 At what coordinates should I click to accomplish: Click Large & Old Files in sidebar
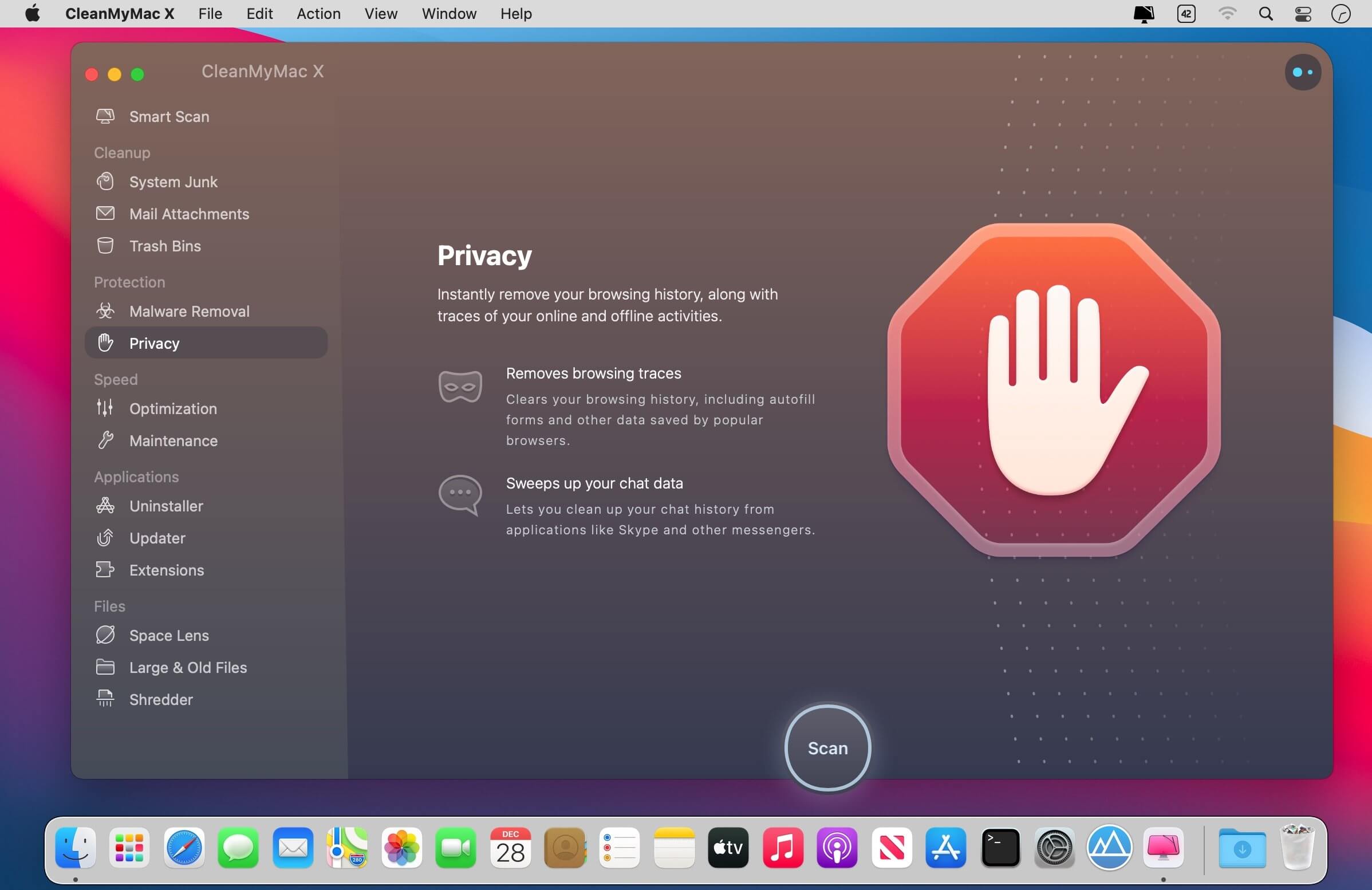pyautogui.click(x=188, y=667)
